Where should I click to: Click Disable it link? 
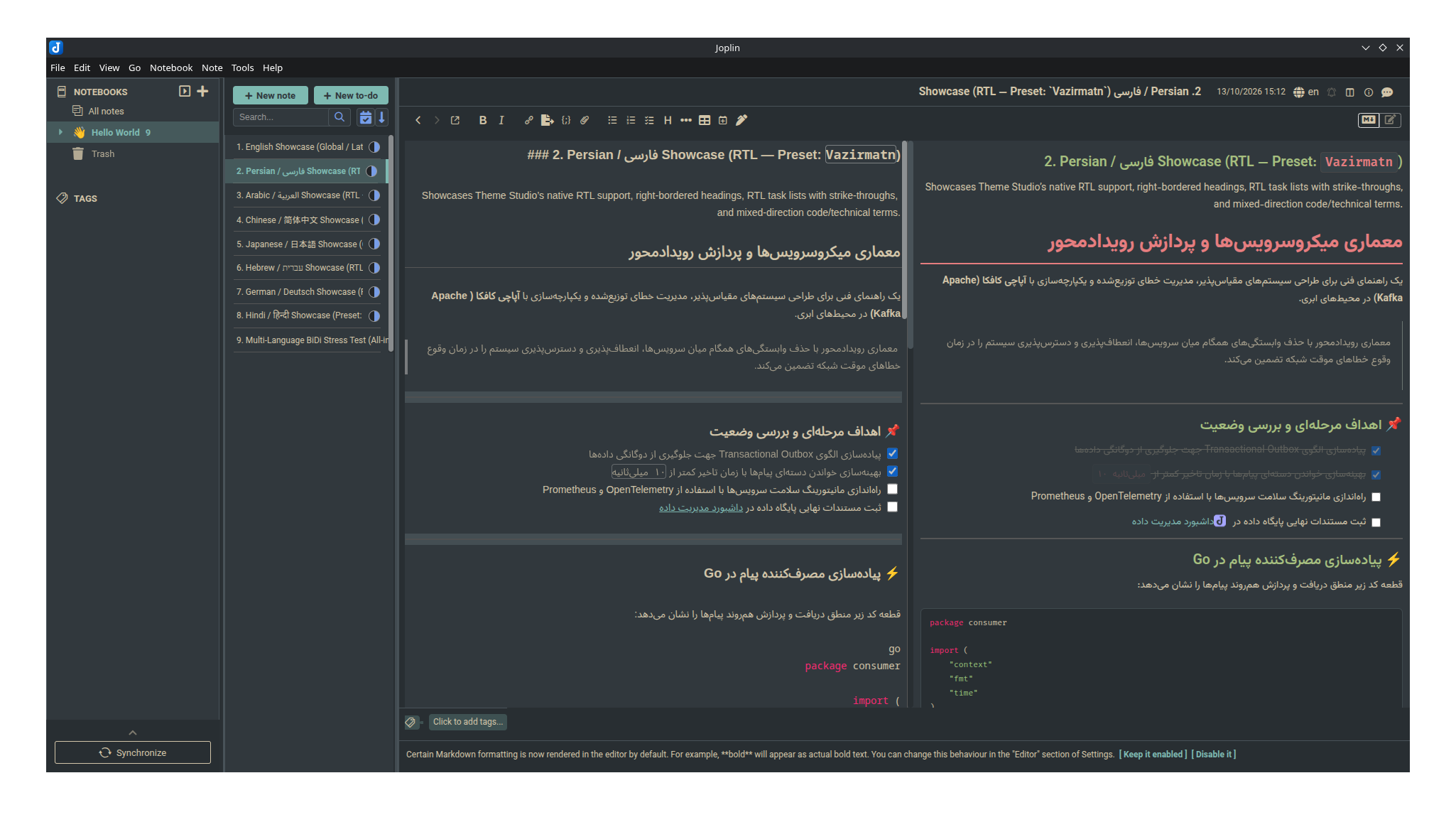[x=1214, y=755]
